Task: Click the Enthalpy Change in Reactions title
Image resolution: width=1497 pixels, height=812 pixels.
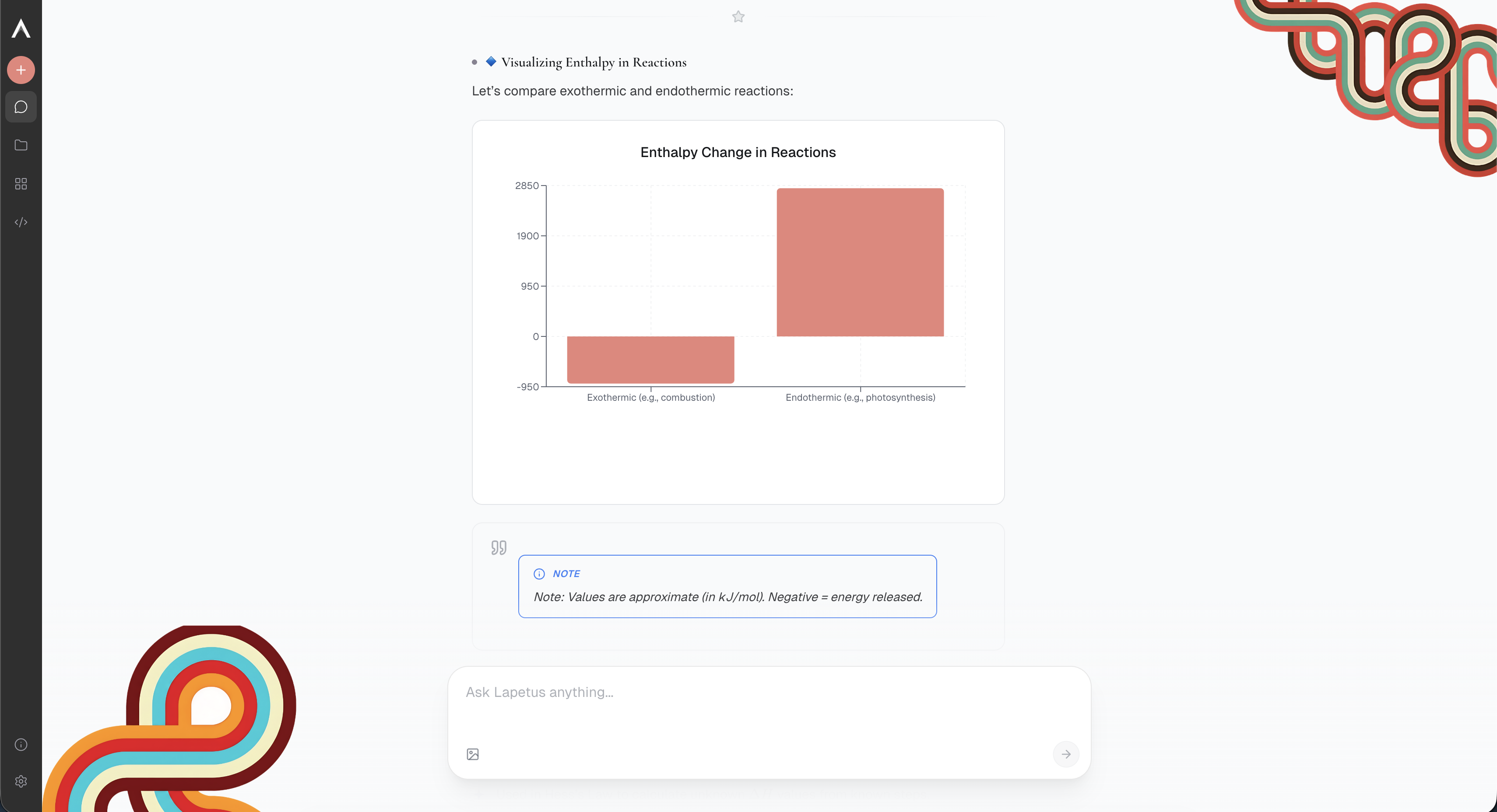Action: [738, 152]
